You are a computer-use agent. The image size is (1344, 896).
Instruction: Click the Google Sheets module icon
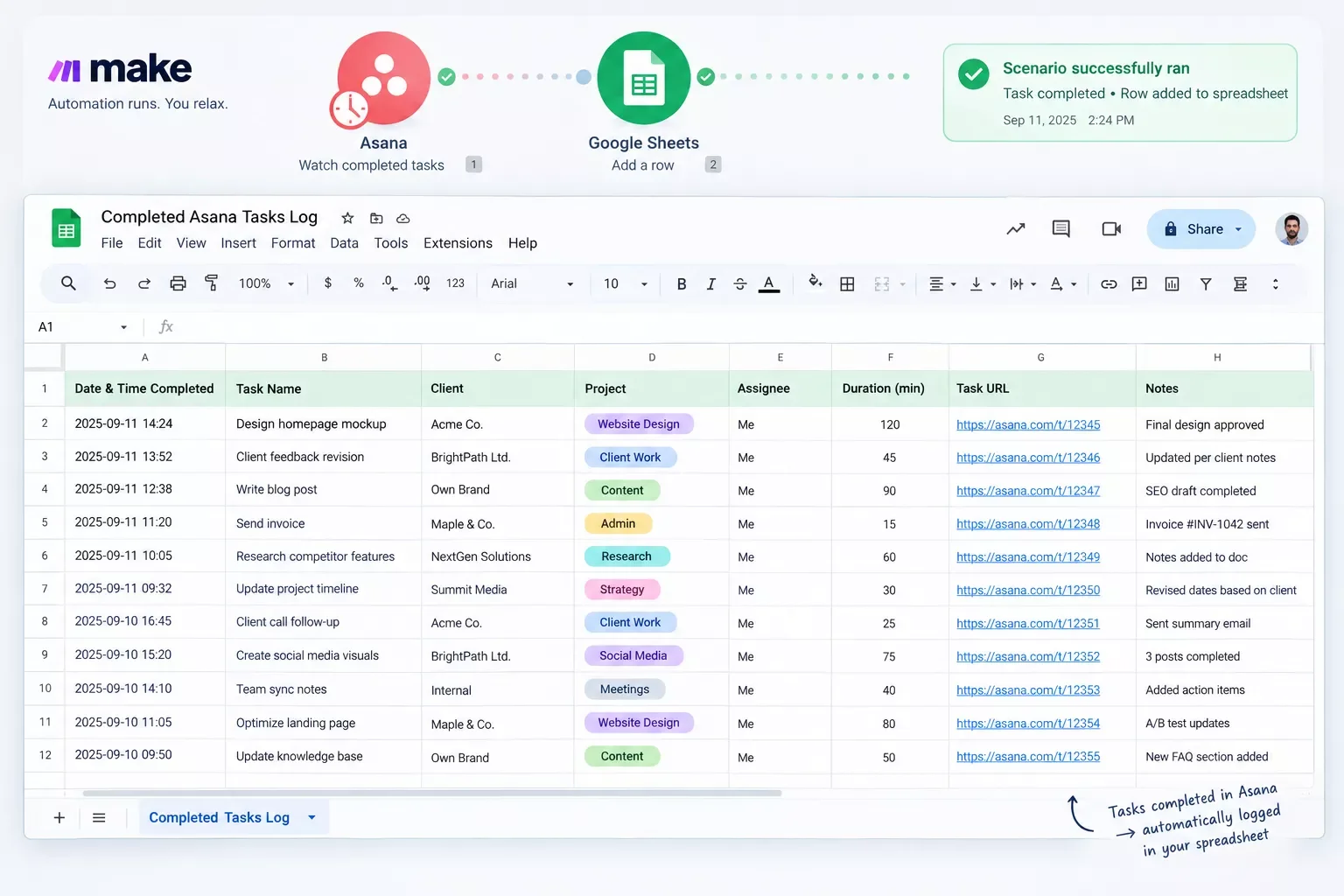[643, 79]
